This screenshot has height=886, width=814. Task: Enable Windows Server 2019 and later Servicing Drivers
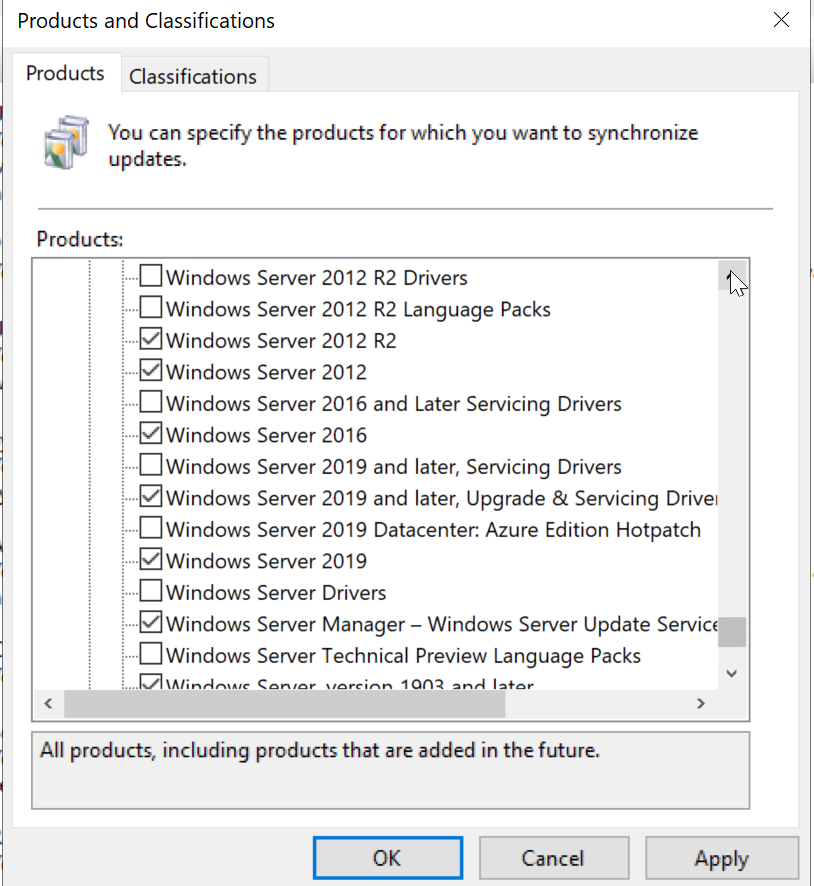pyautogui.click(x=151, y=466)
